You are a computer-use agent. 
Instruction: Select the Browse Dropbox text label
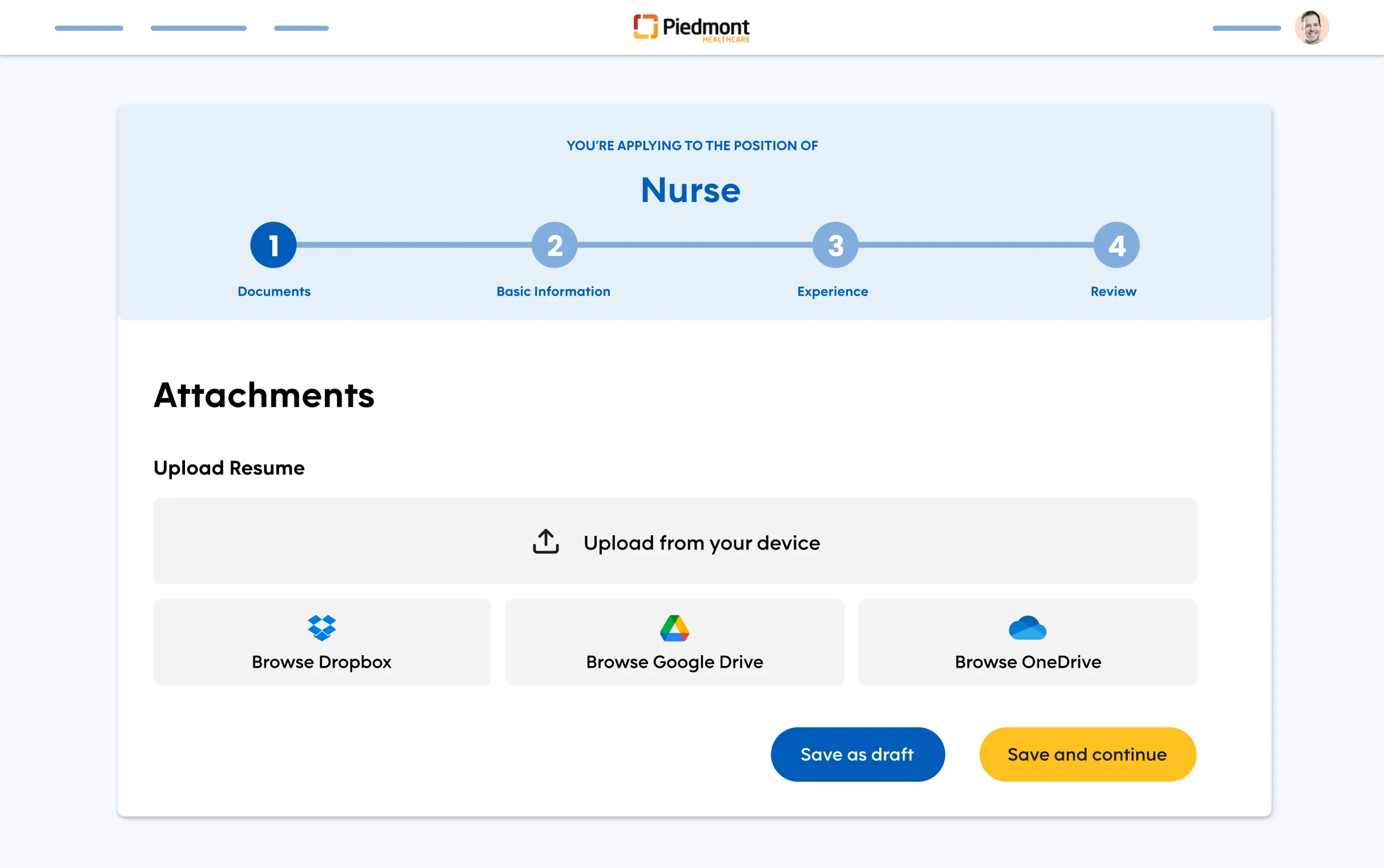tap(321, 662)
